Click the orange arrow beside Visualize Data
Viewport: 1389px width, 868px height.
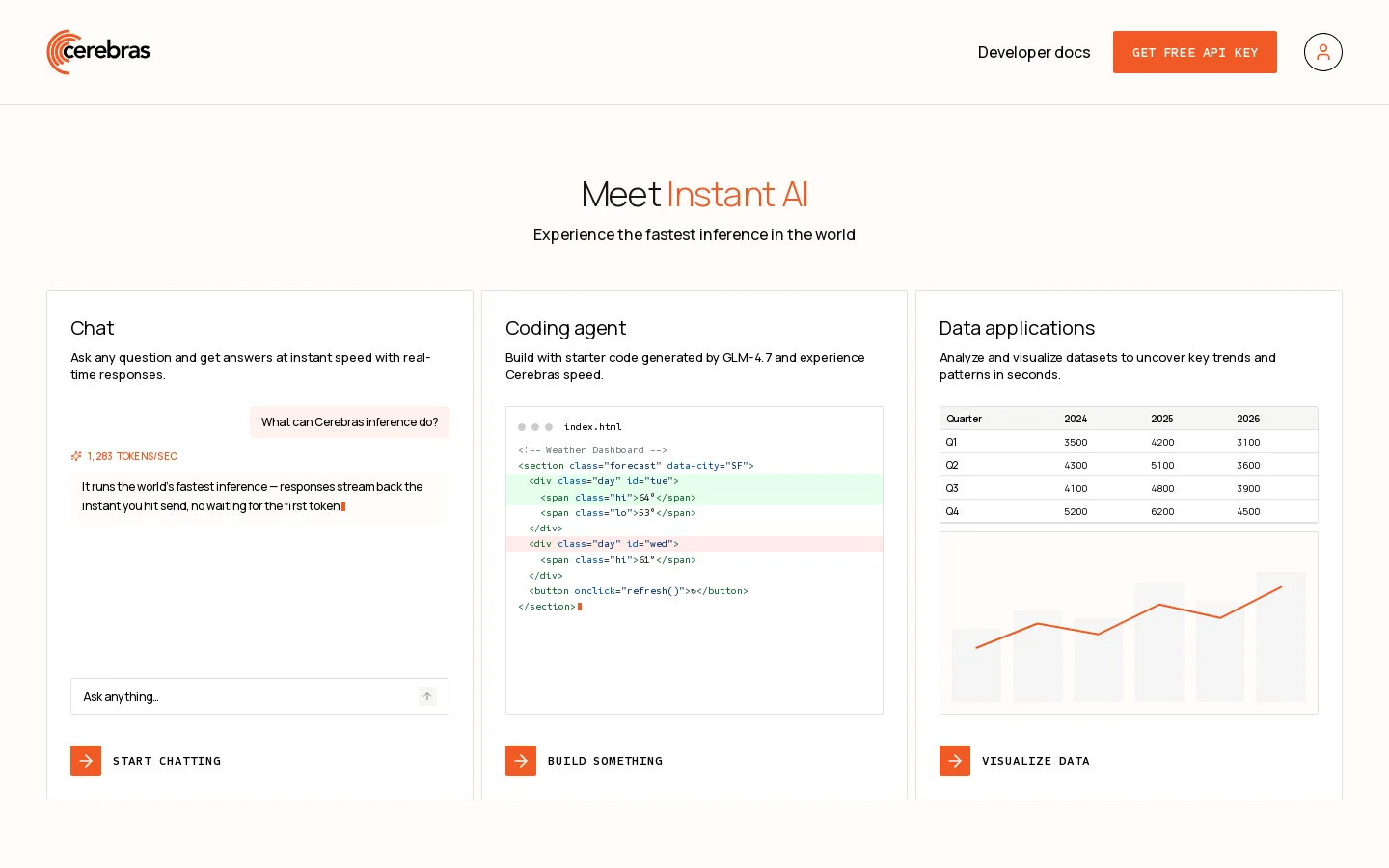point(955,761)
